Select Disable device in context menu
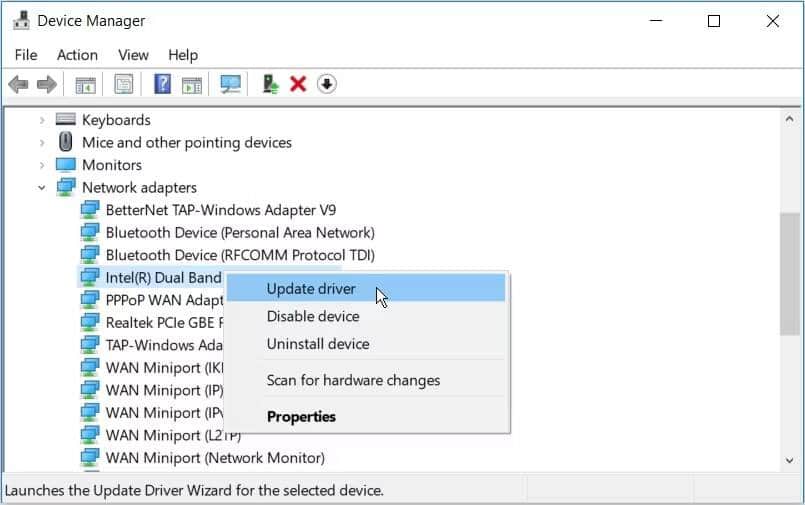 tap(313, 316)
